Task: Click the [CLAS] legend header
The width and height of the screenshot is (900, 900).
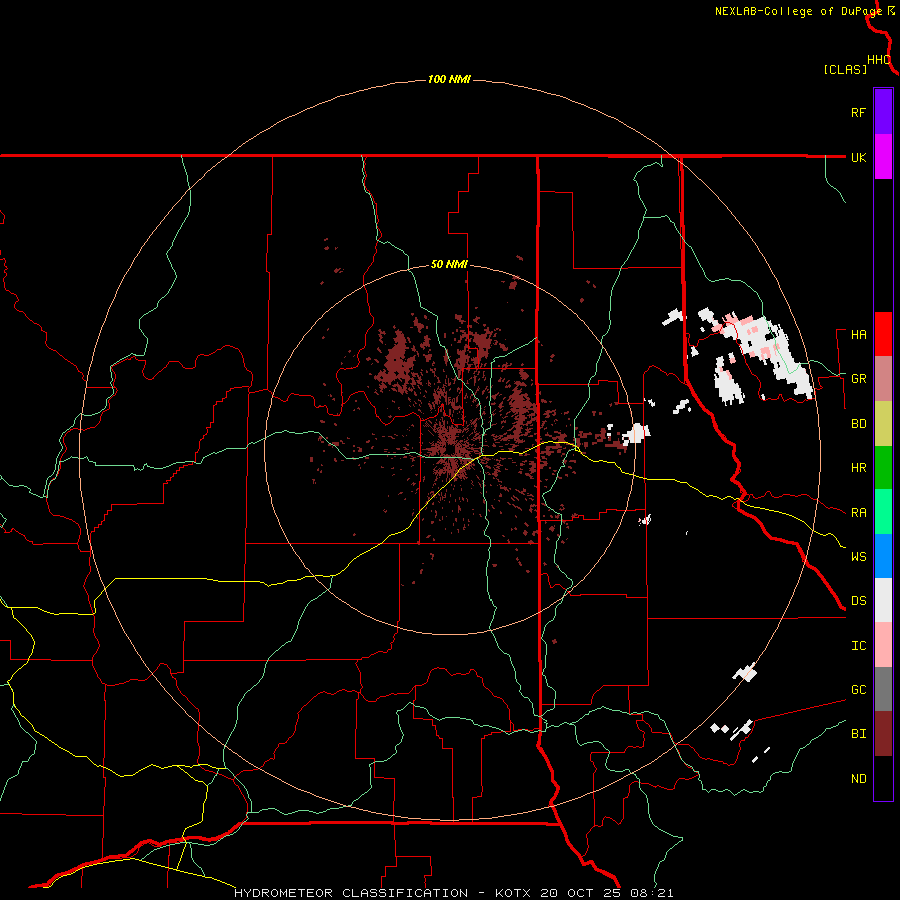Action: point(845,69)
